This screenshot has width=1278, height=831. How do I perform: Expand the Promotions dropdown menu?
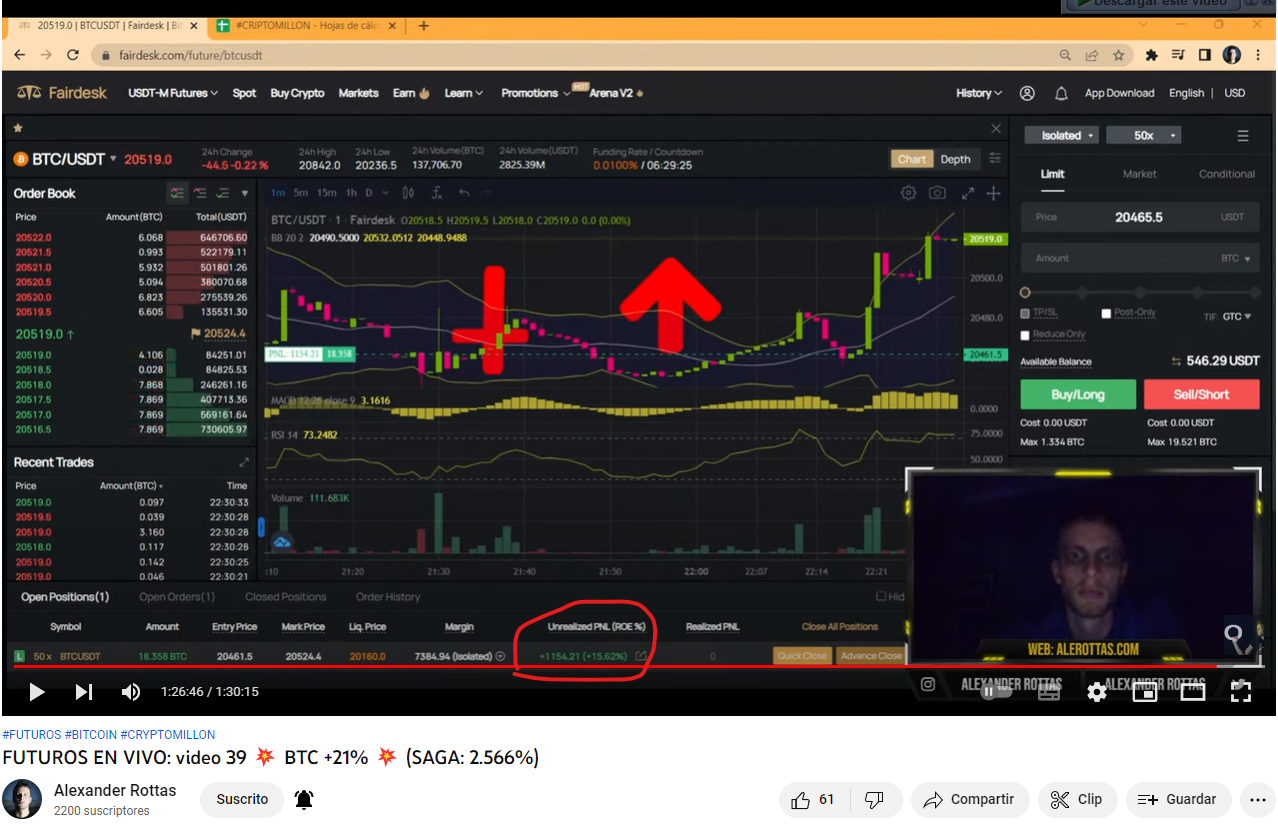(536, 93)
